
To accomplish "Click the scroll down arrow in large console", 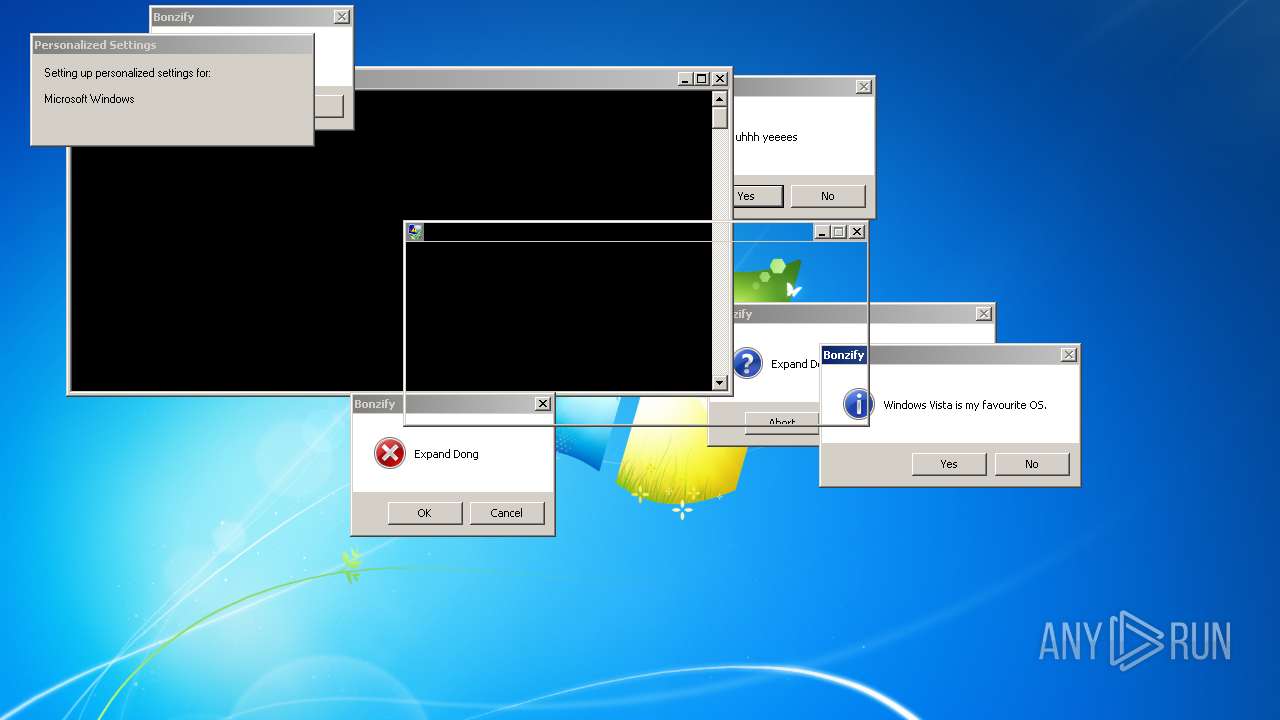I will [719, 383].
